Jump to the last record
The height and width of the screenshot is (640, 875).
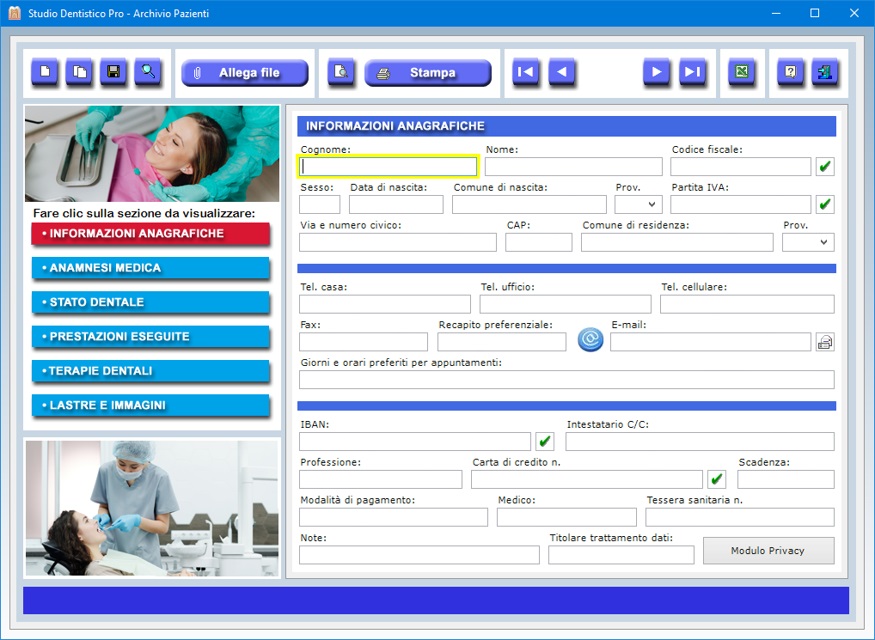tap(692, 72)
